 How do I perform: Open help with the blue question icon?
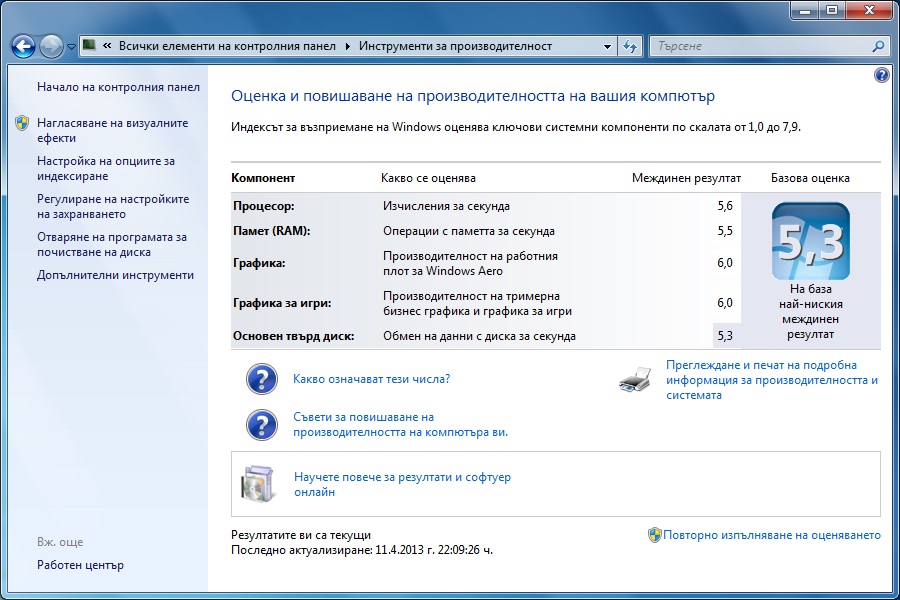point(882,75)
